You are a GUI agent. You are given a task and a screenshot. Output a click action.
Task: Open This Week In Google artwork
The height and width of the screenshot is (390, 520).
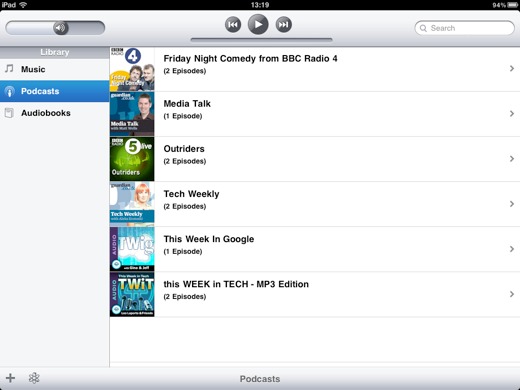pos(132,249)
